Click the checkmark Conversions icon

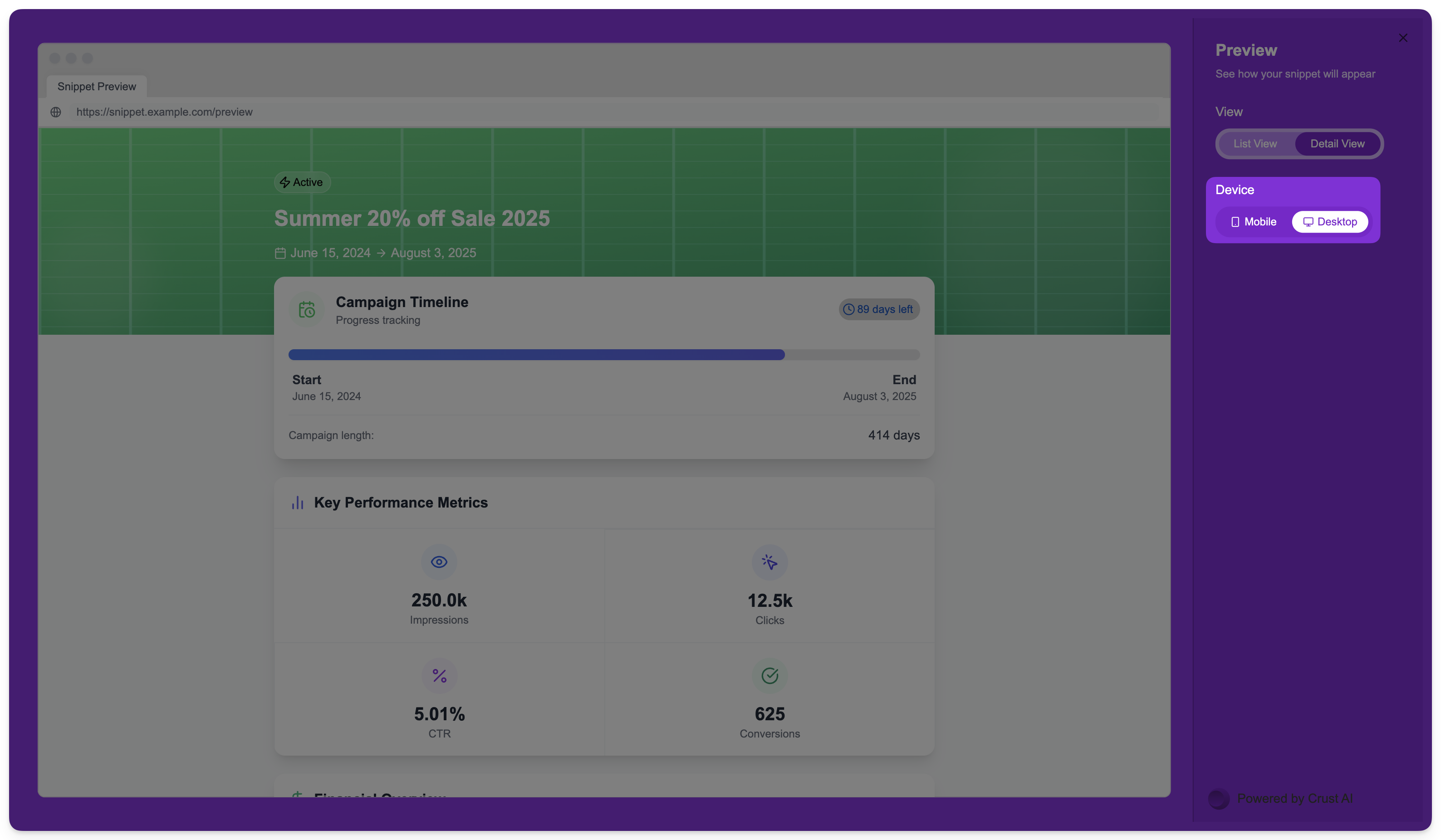769,676
